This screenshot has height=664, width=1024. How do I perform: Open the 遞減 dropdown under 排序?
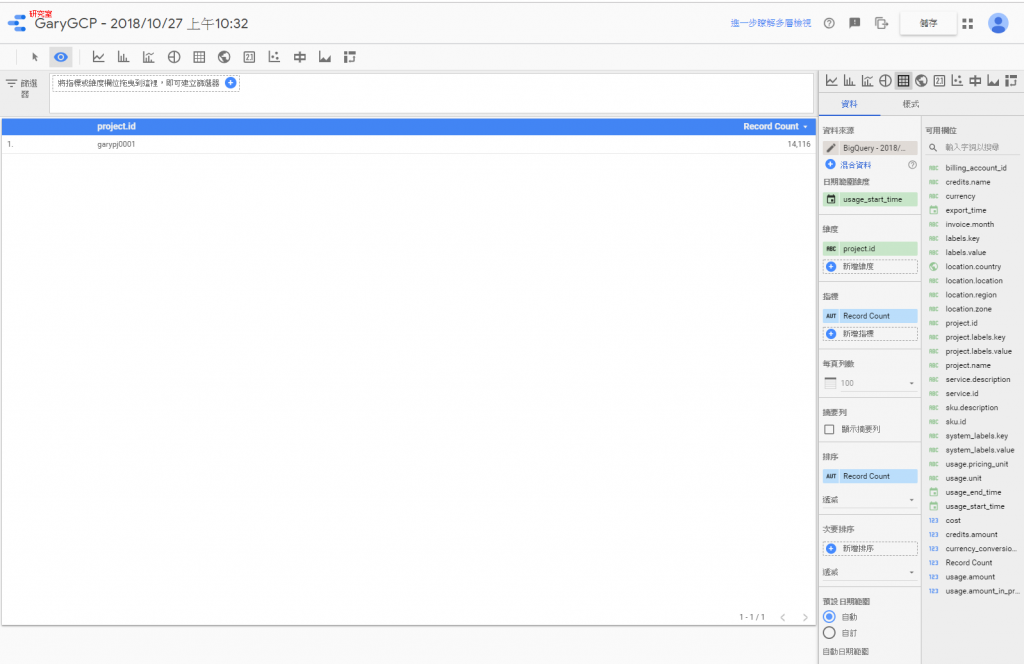tap(870, 500)
